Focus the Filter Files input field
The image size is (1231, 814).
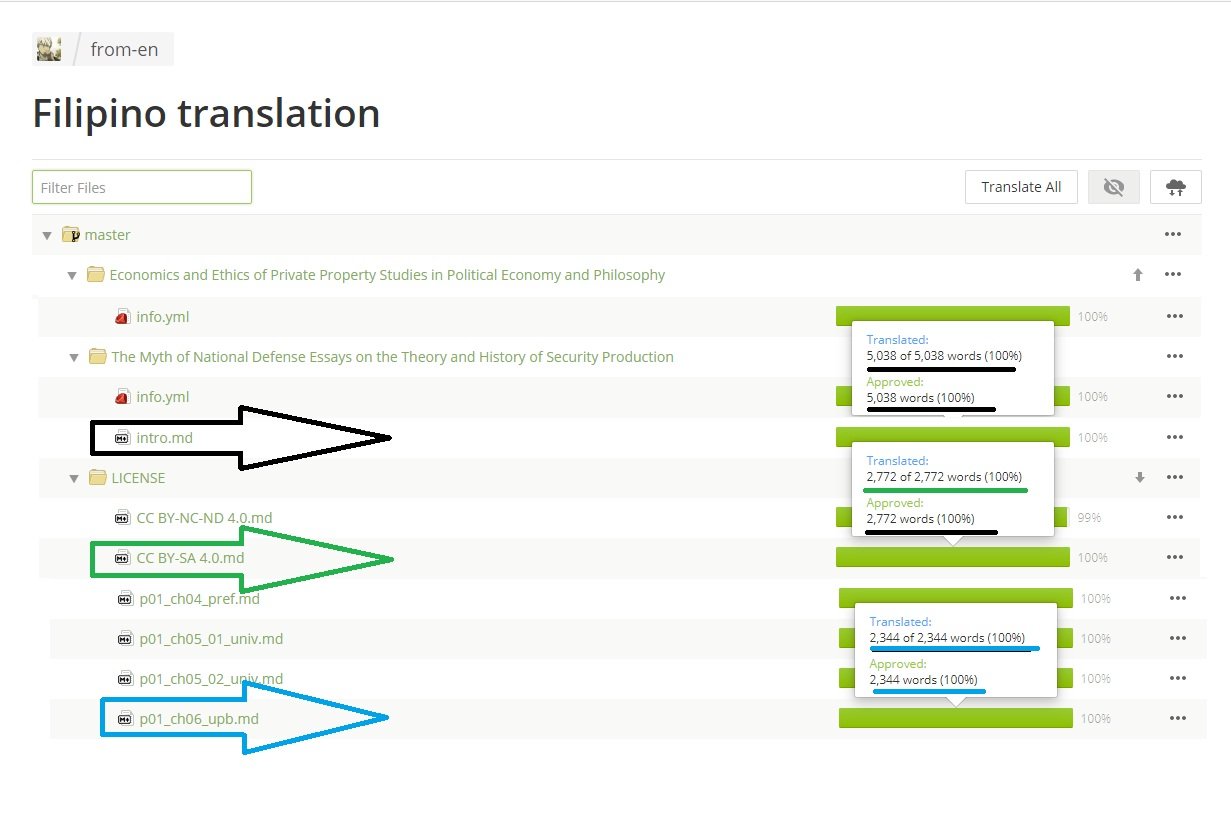tap(142, 187)
